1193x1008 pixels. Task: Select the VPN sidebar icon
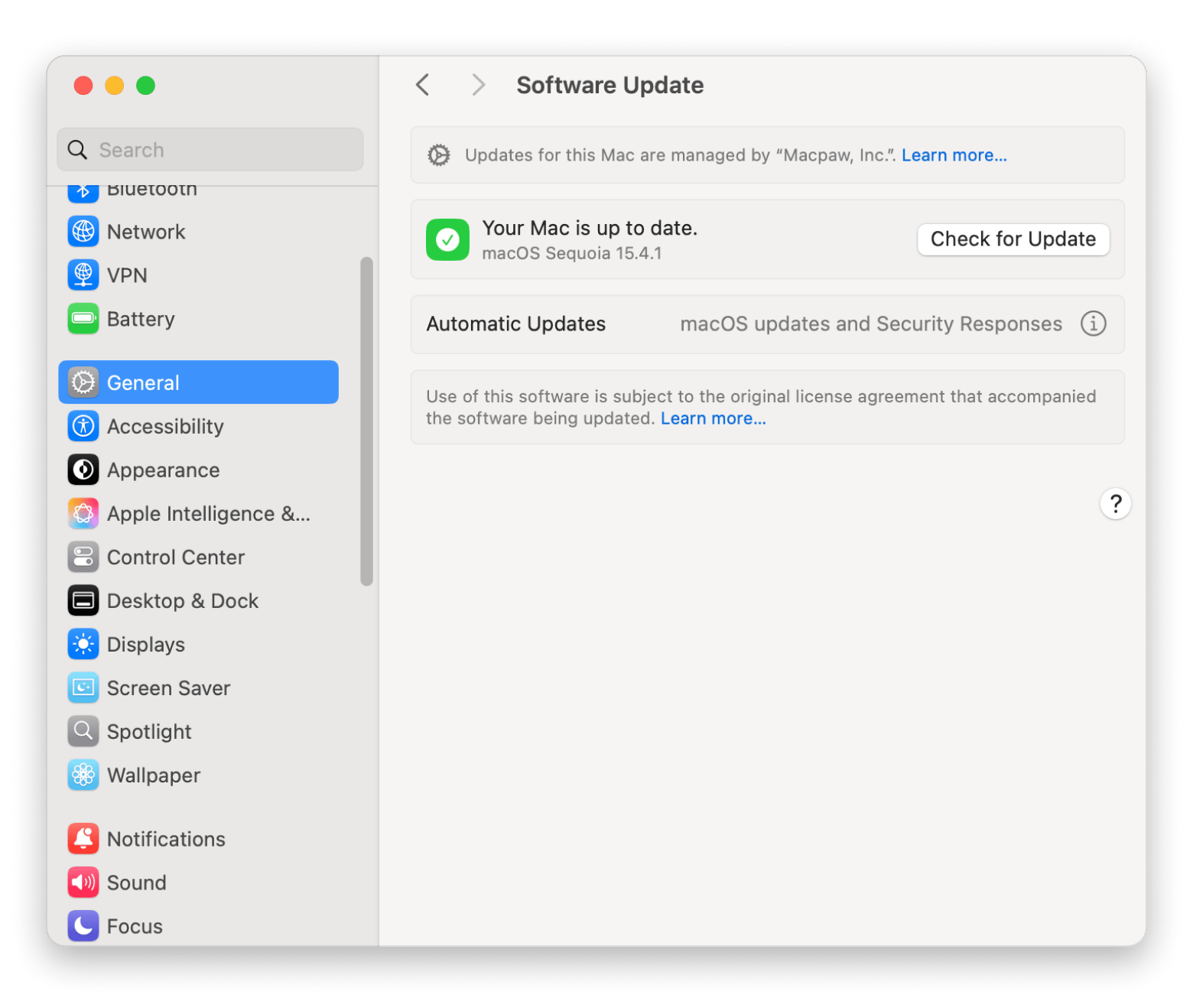coord(83,275)
